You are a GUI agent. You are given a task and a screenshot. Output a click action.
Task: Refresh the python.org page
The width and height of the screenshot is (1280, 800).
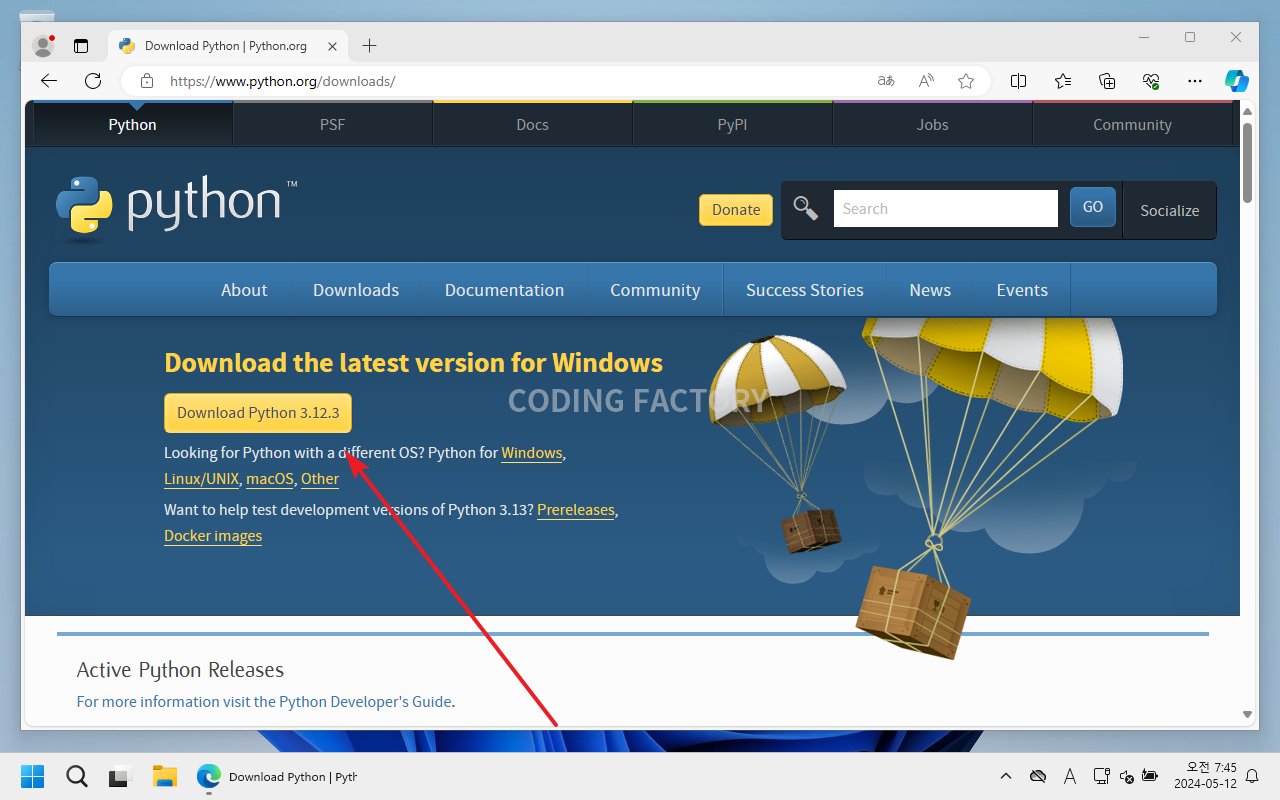[x=93, y=81]
